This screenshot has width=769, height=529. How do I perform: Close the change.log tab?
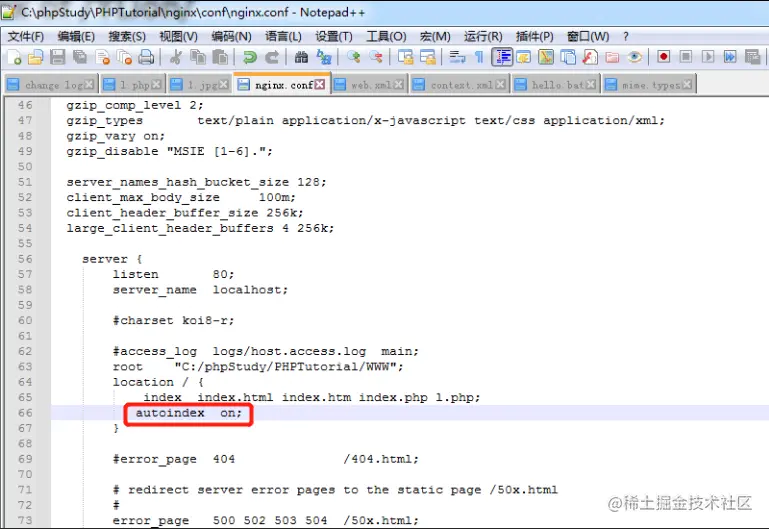pos(89,85)
